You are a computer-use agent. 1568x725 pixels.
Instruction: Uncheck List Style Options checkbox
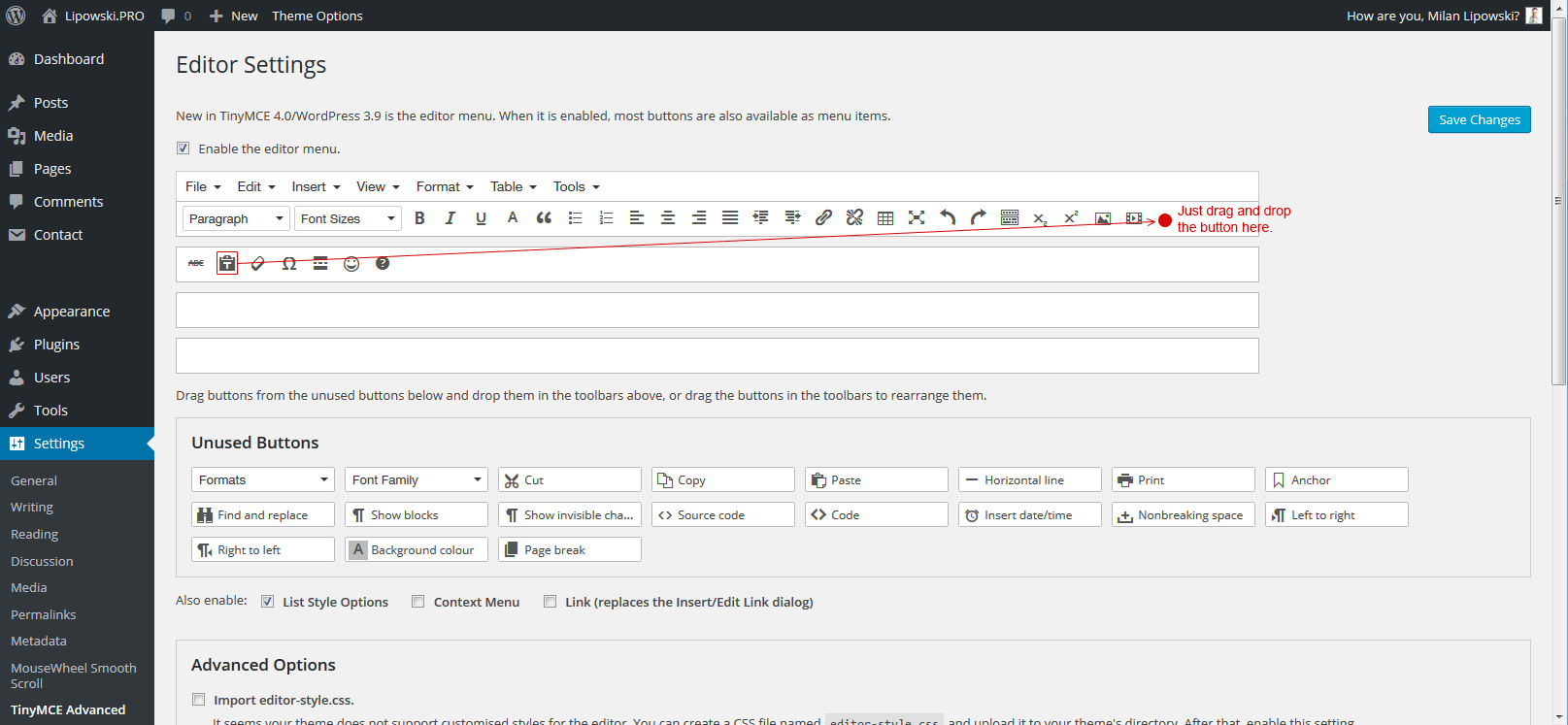[267, 602]
